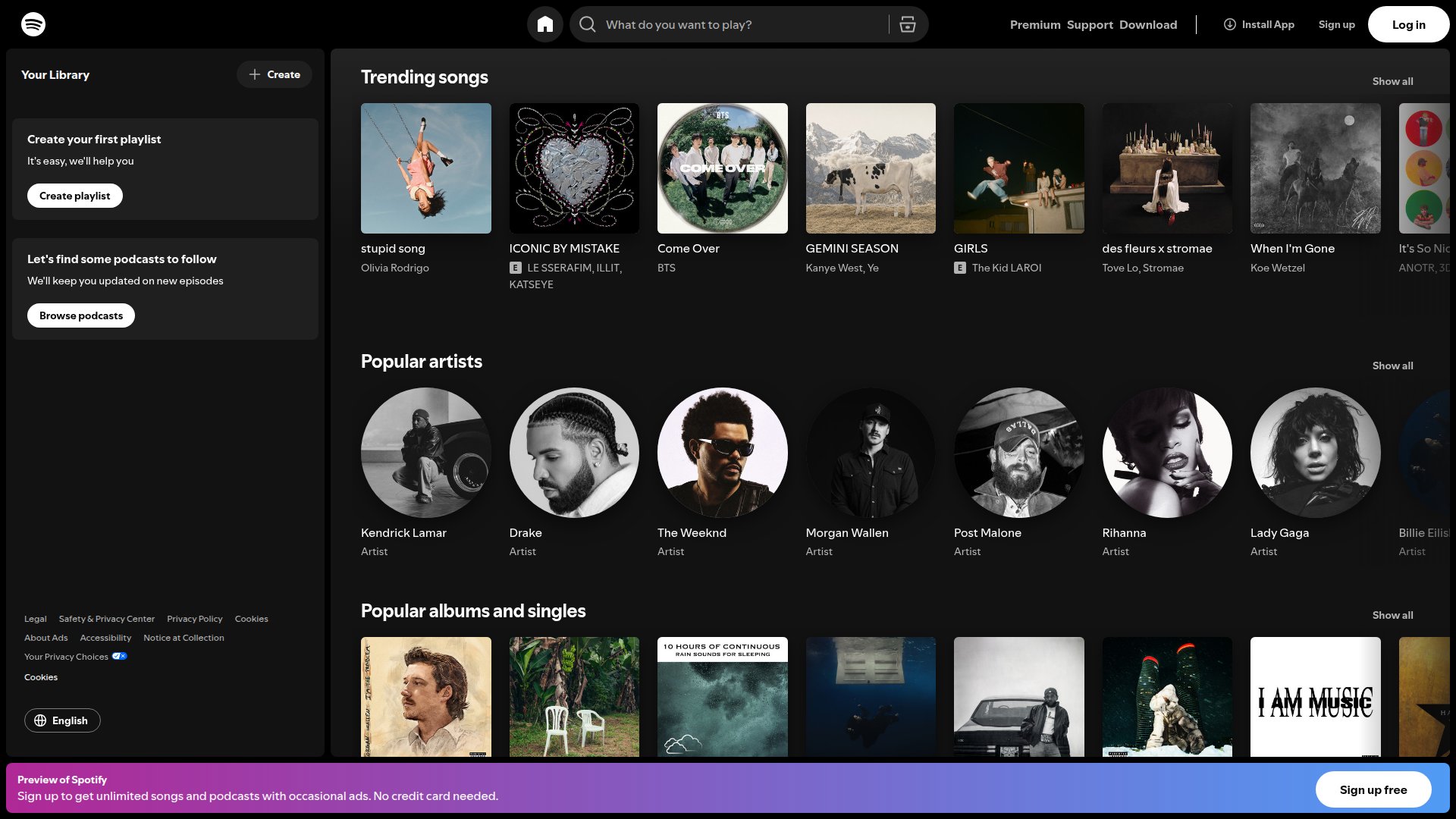Open des fleurs x stromae cover

[1167, 168]
